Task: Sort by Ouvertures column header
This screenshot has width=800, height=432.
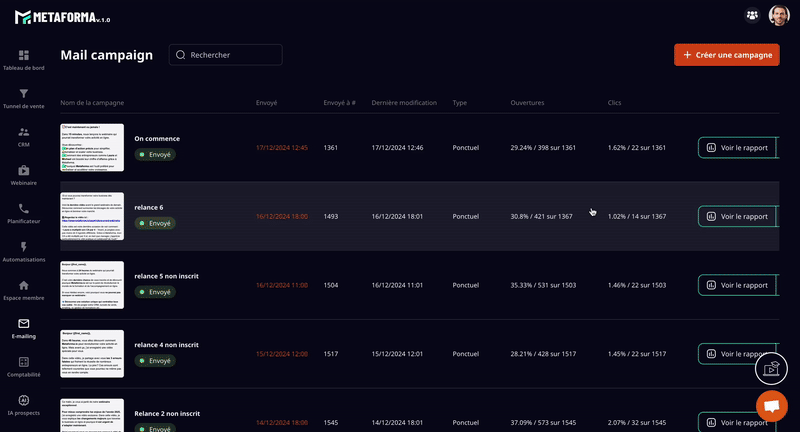Action: pyautogui.click(x=527, y=103)
